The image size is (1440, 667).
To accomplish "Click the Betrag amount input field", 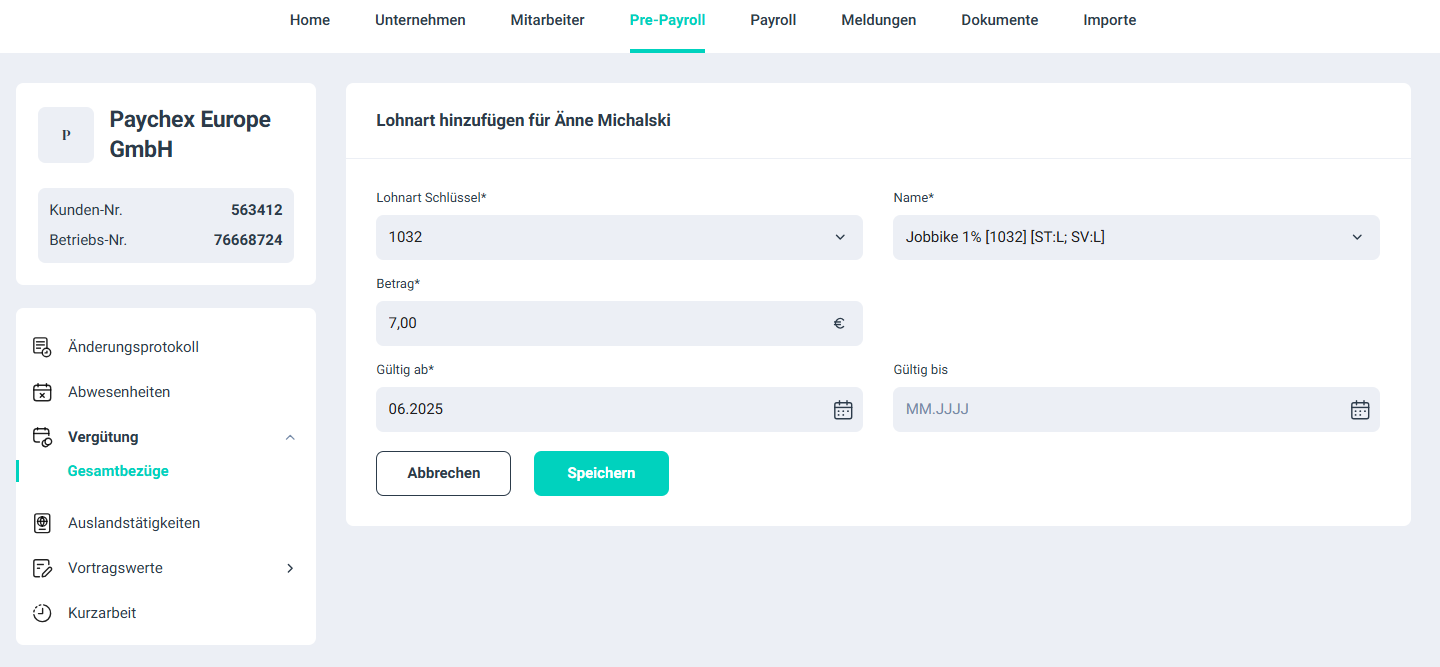I will [600, 323].
